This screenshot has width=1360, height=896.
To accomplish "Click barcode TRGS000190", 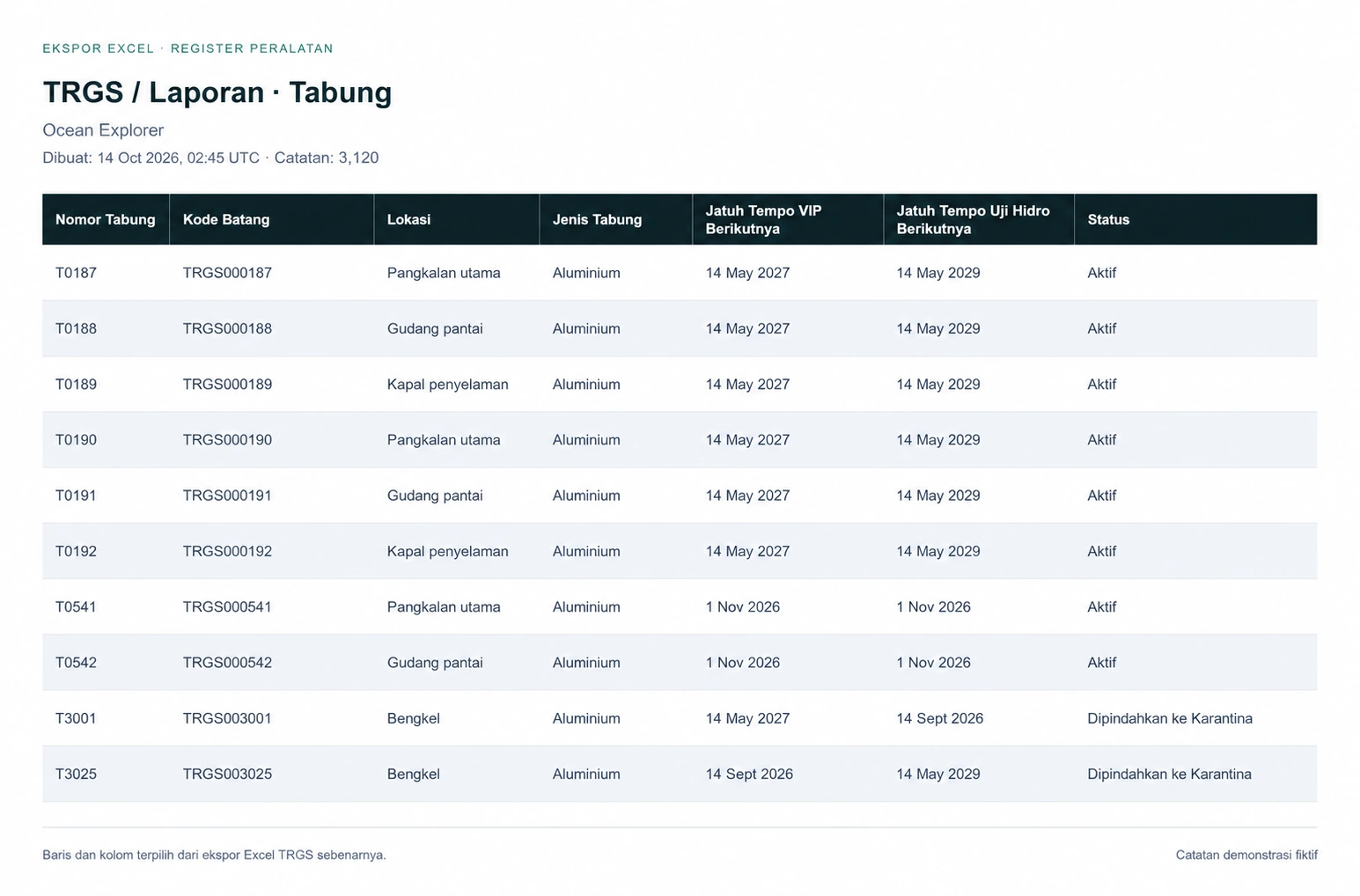I will pos(227,439).
